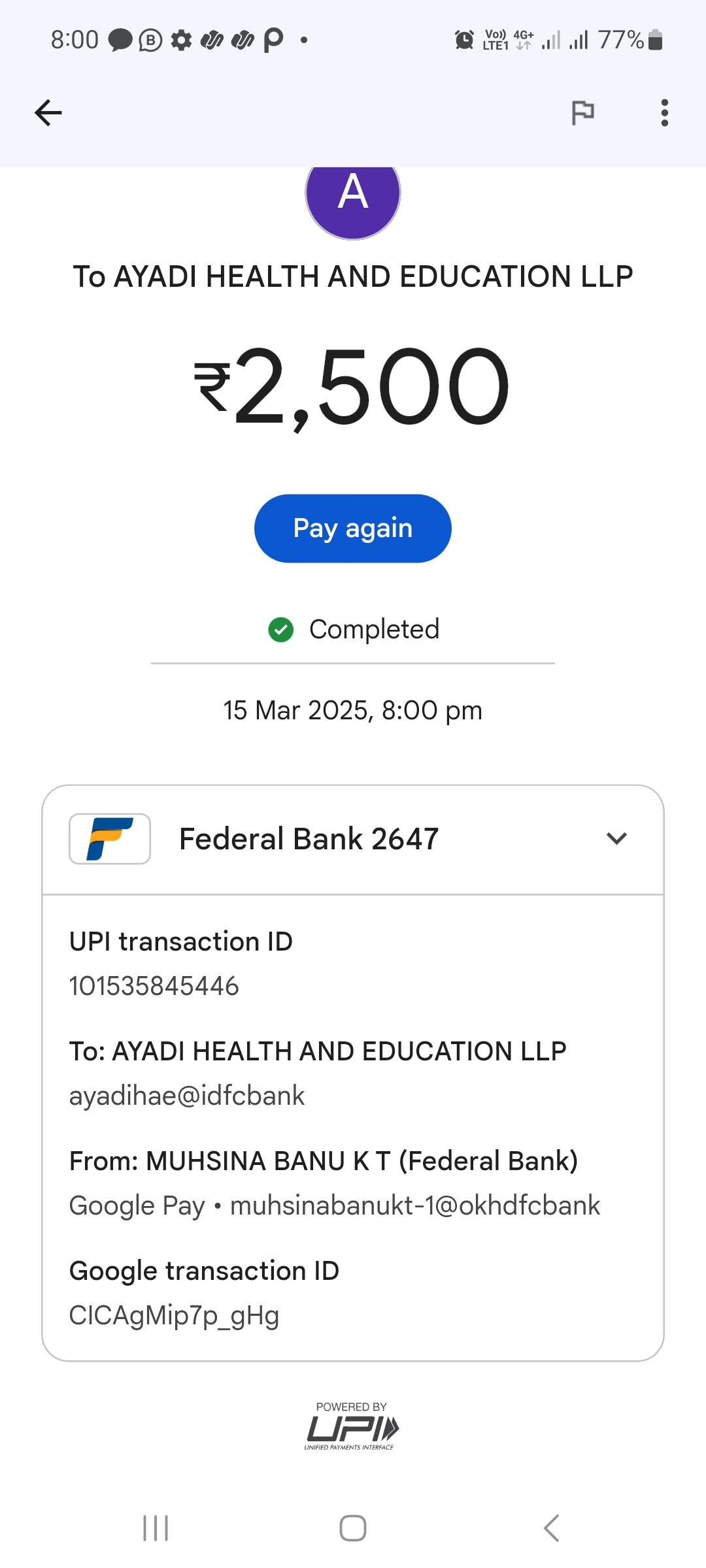
Task: Open the three-dot overflow menu
Action: click(x=664, y=112)
